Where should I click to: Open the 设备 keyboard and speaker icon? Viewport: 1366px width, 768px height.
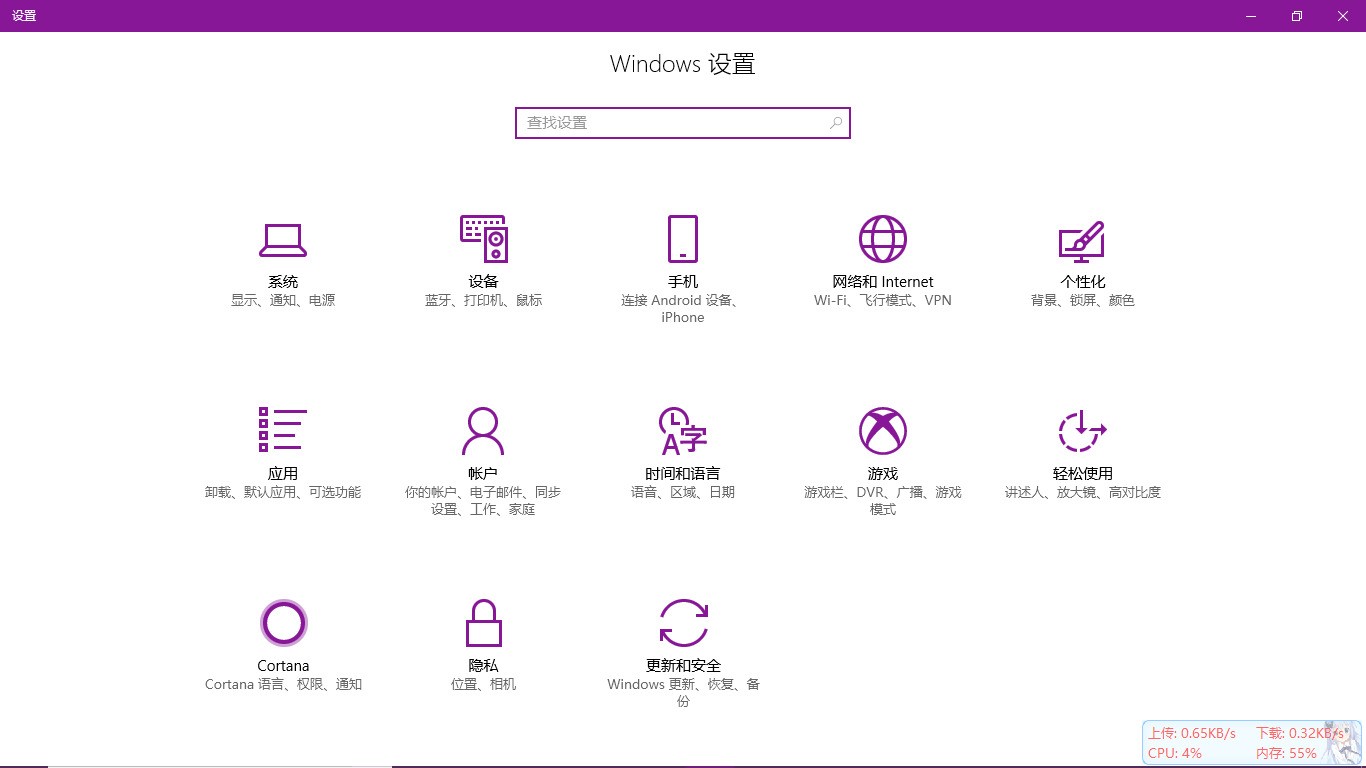point(483,239)
